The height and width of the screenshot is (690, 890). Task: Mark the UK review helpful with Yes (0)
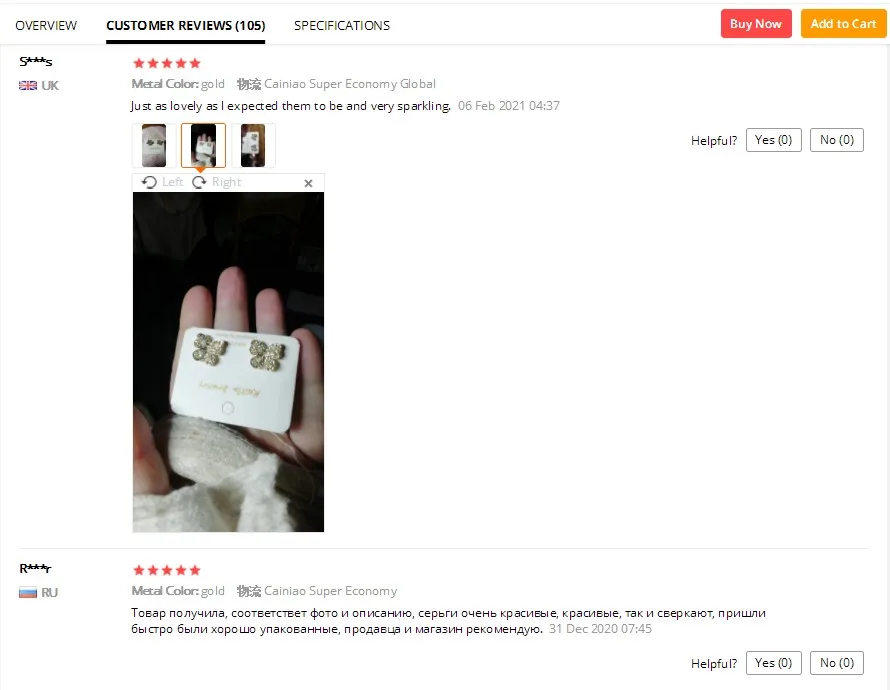[774, 140]
